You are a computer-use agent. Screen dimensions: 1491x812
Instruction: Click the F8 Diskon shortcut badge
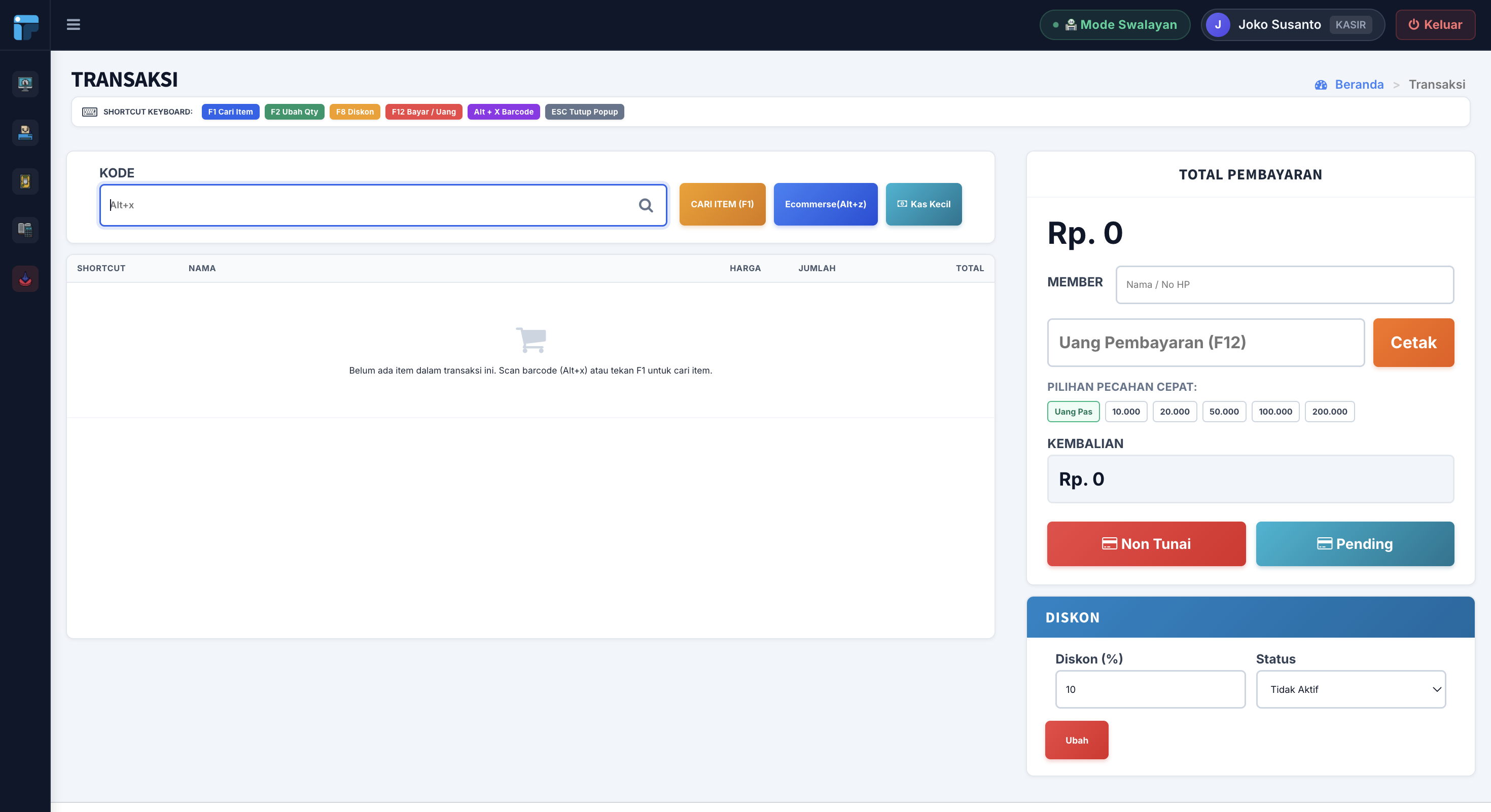pos(354,112)
